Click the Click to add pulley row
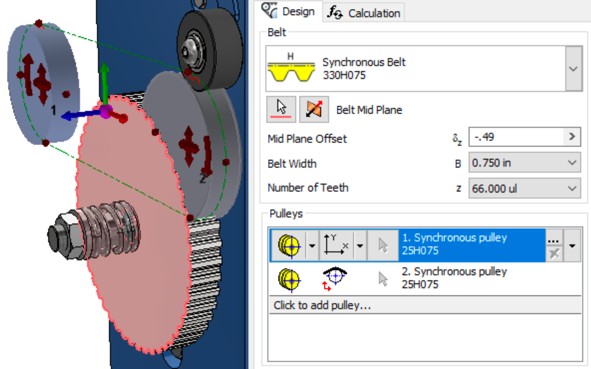The image size is (591, 369). (425, 305)
